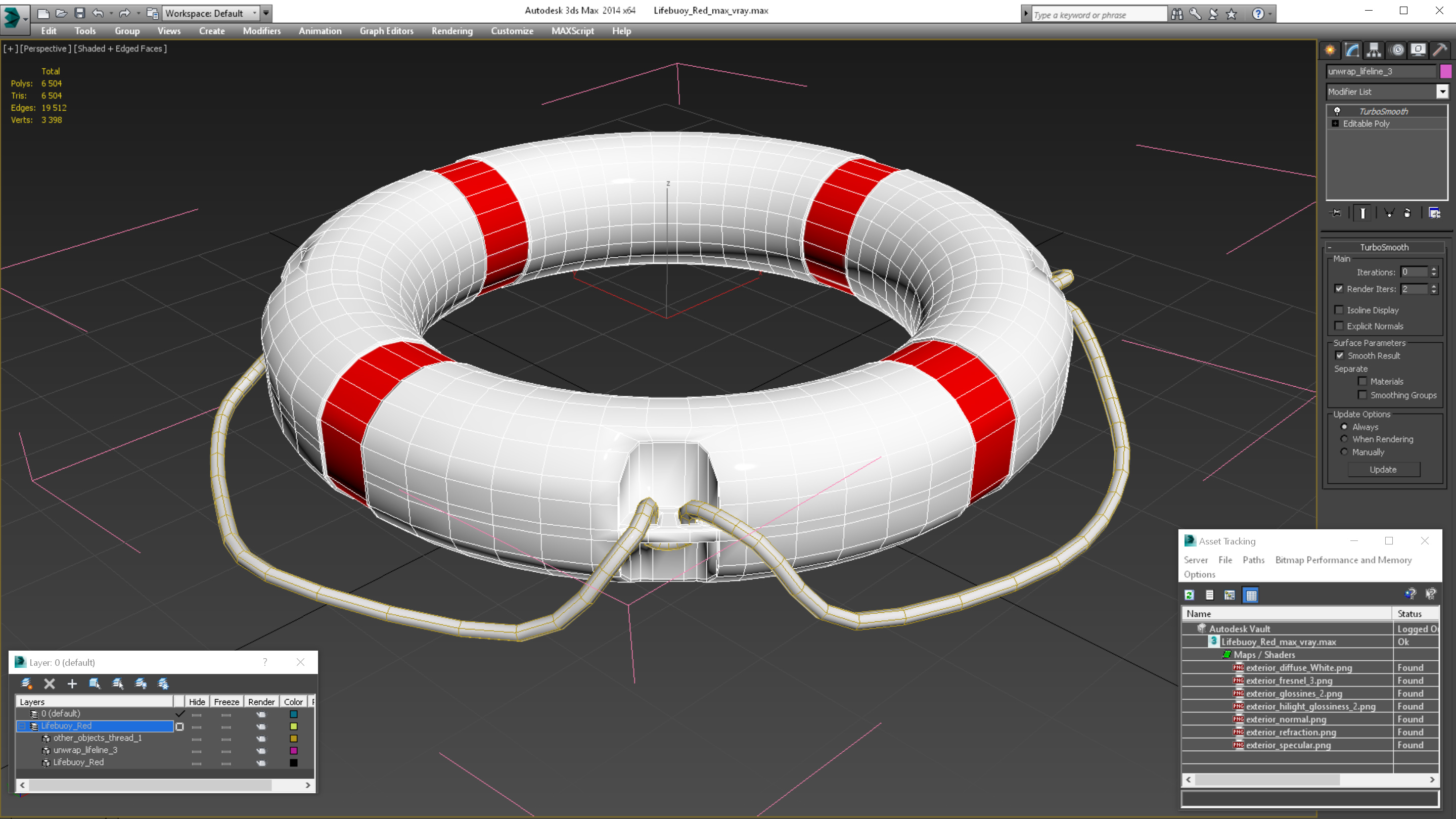
Task: Click the Perspective viewport label
Action: pyautogui.click(x=46, y=49)
